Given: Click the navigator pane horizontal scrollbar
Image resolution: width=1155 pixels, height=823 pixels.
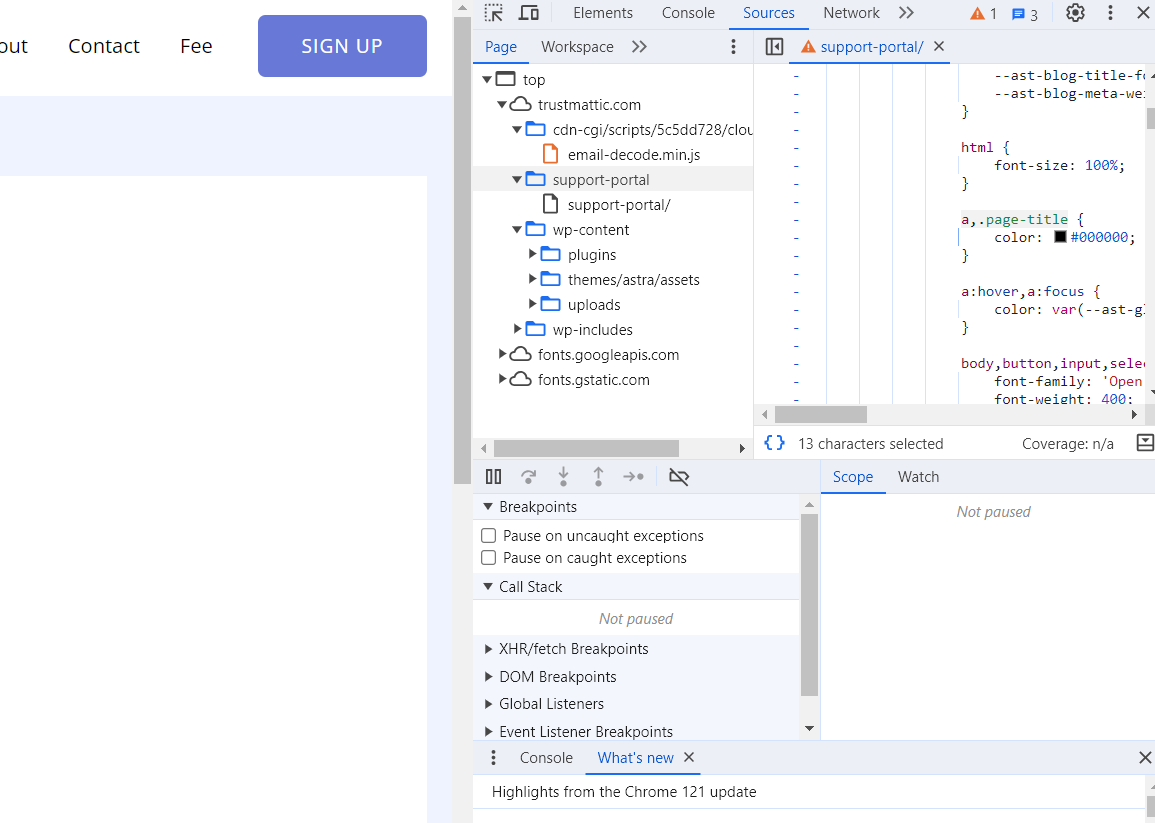Looking at the screenshot, I should (586, 447).
